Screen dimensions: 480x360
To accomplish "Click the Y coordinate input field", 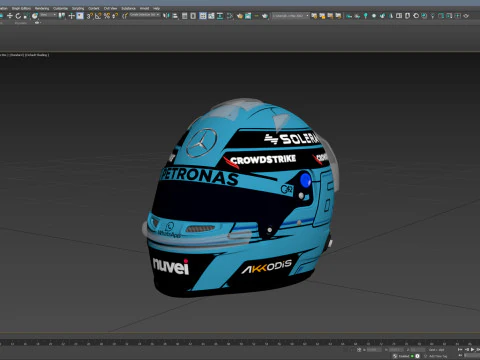I will coord(396,350).
